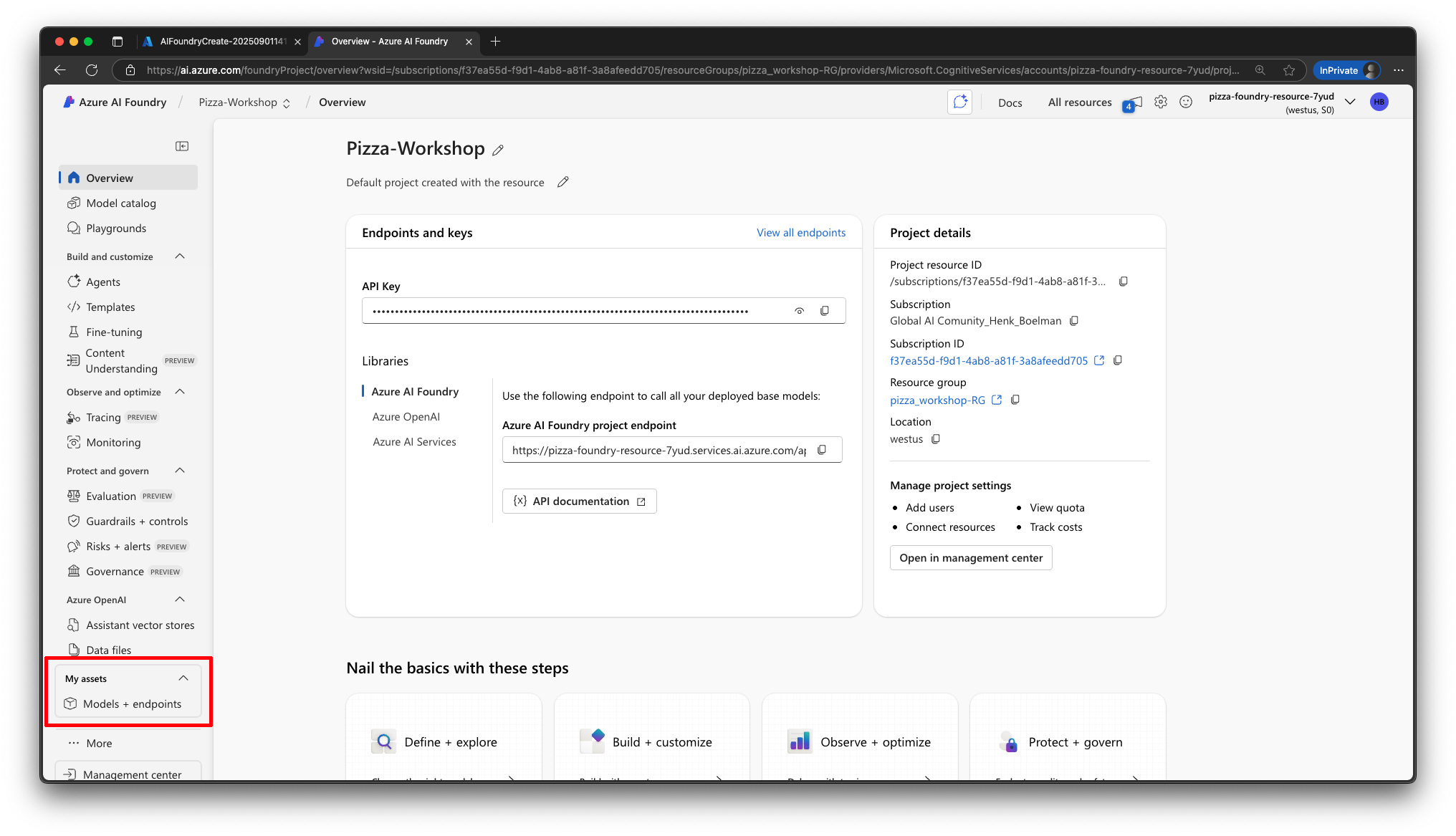Click the feedback smiley icon
This screenshot has width=1456, height=836.
[1186, 102]
